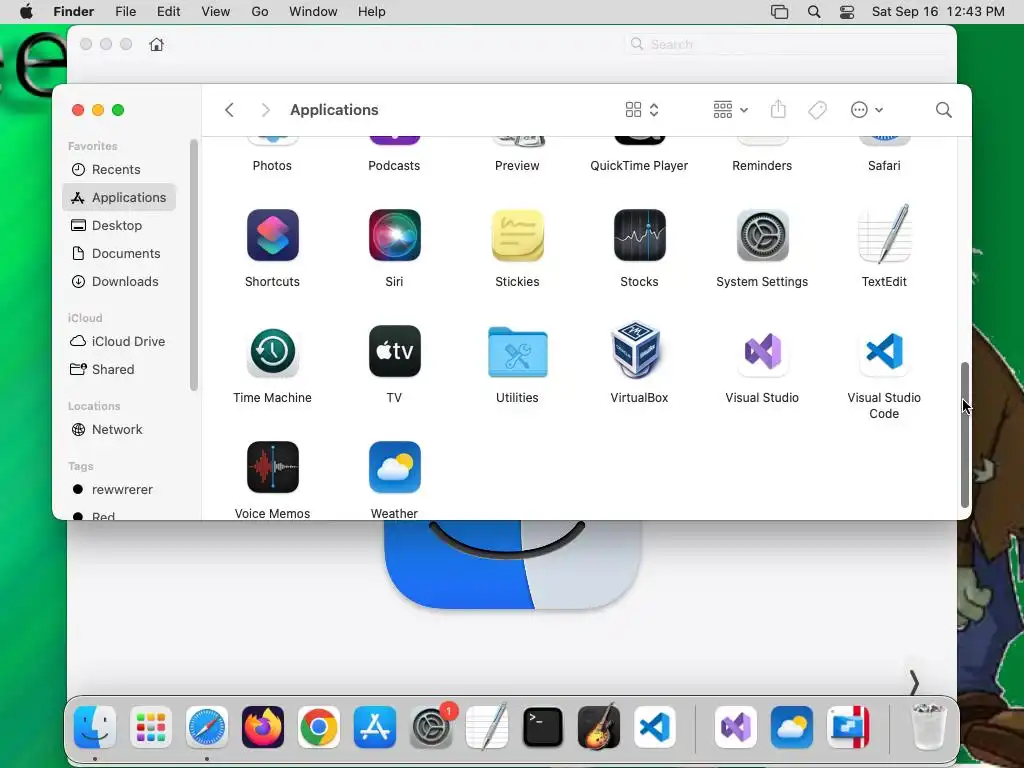The height and width of the screenshot is (768, 1024).
Task: Open System Settings from the Dock
Action: tap(431, 727)
